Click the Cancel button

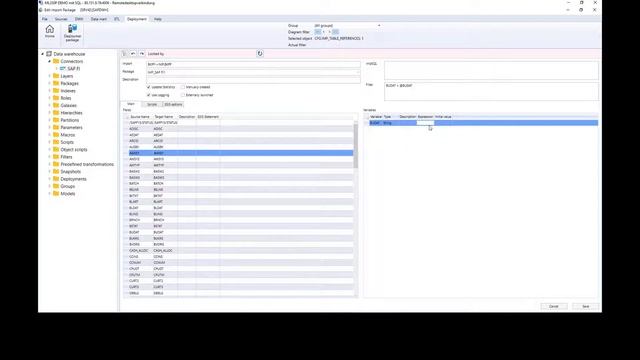click(554, 306)
